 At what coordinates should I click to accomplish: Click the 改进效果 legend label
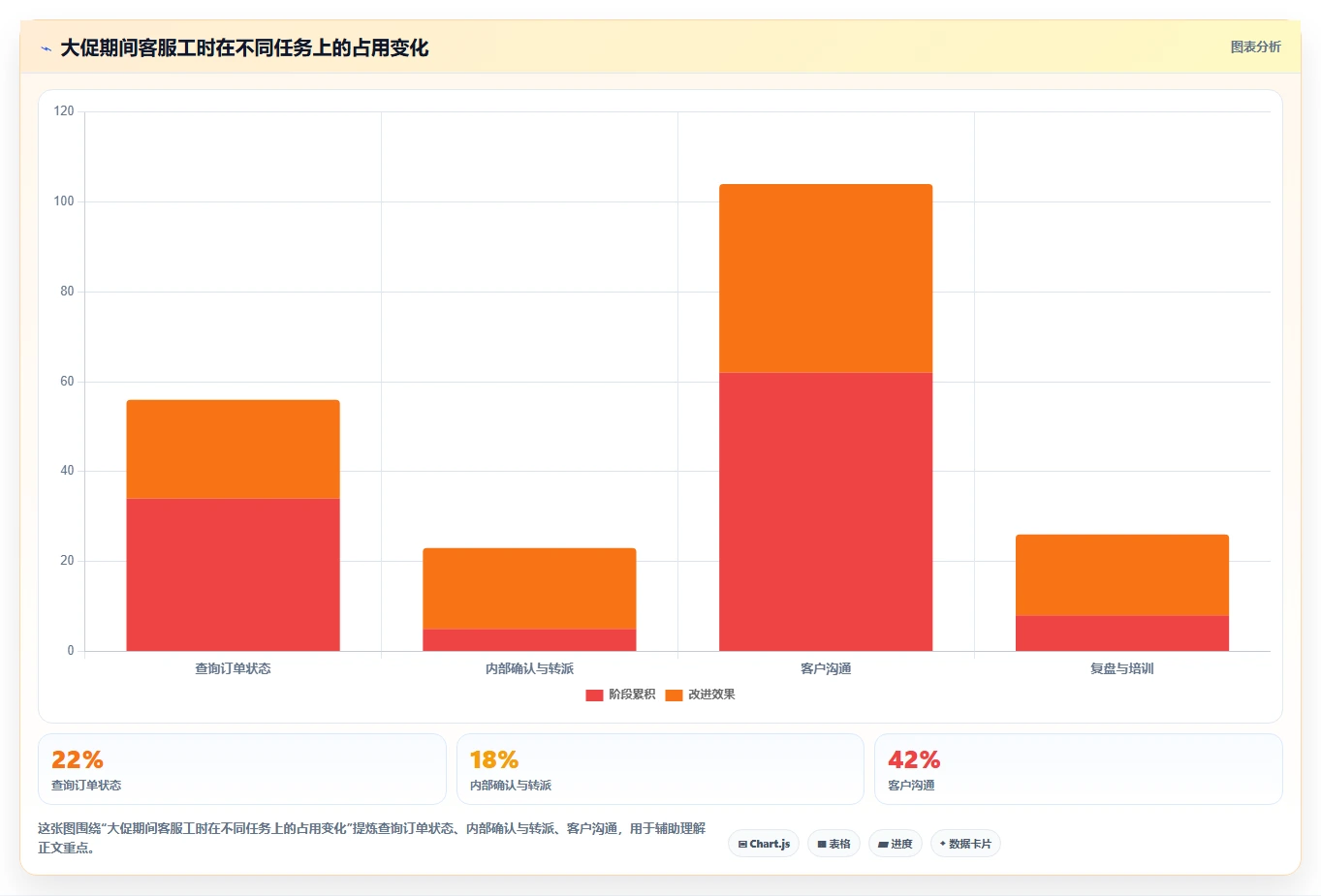pos(711,695)
